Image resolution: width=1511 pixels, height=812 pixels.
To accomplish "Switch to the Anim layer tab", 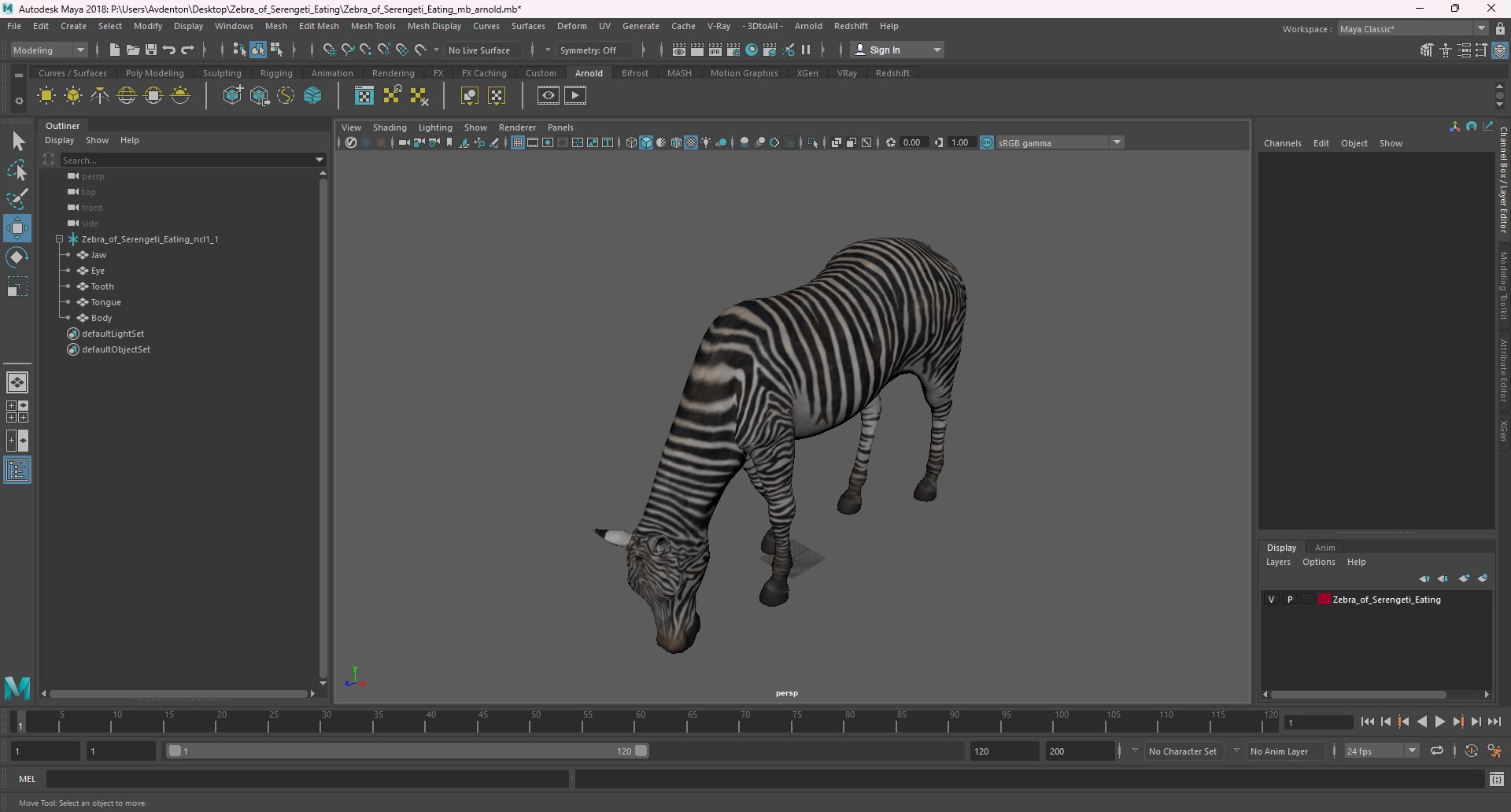I will pyautogui.click(x=1325, y=548).
